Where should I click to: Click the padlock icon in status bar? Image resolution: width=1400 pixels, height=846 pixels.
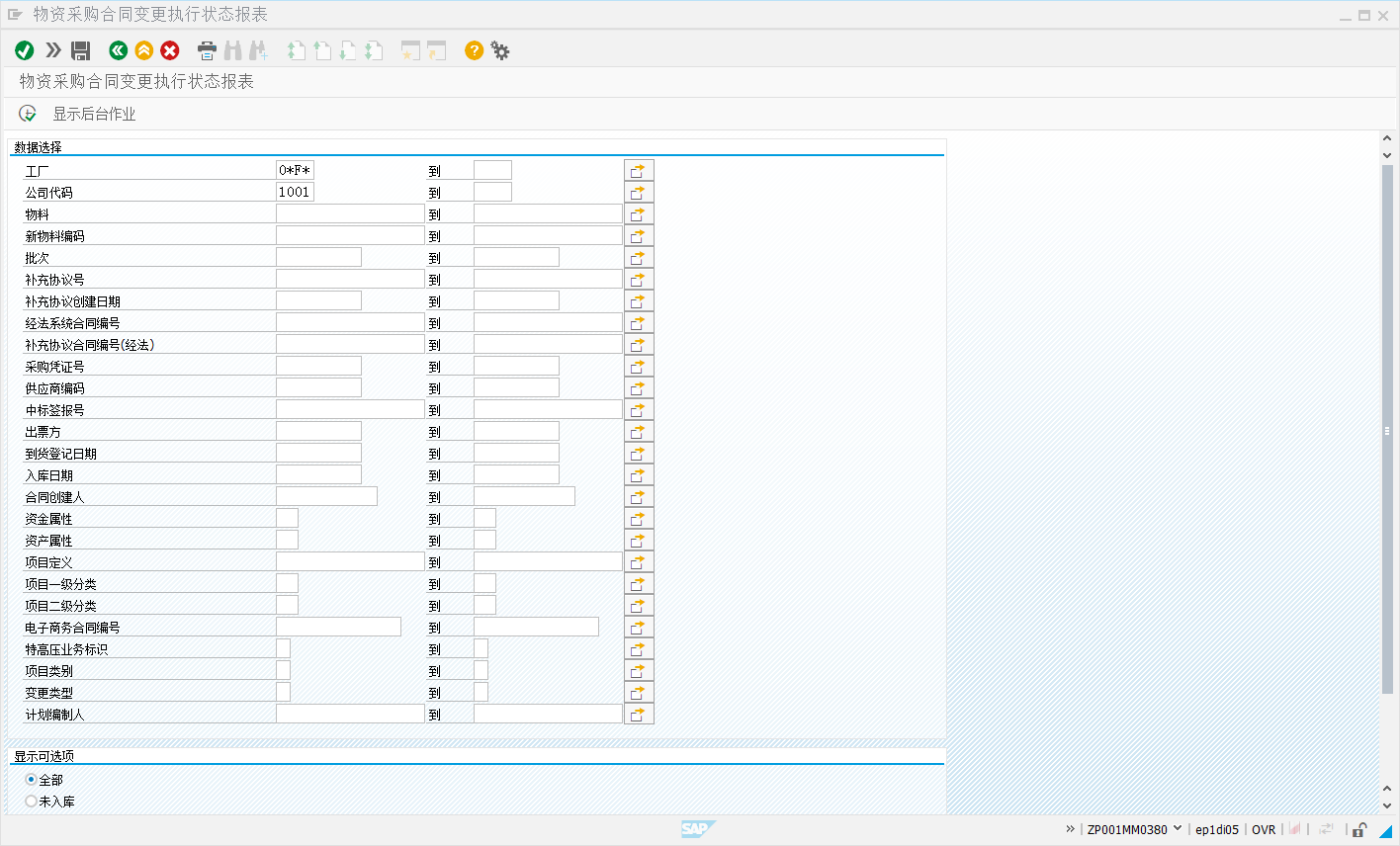1360,829
